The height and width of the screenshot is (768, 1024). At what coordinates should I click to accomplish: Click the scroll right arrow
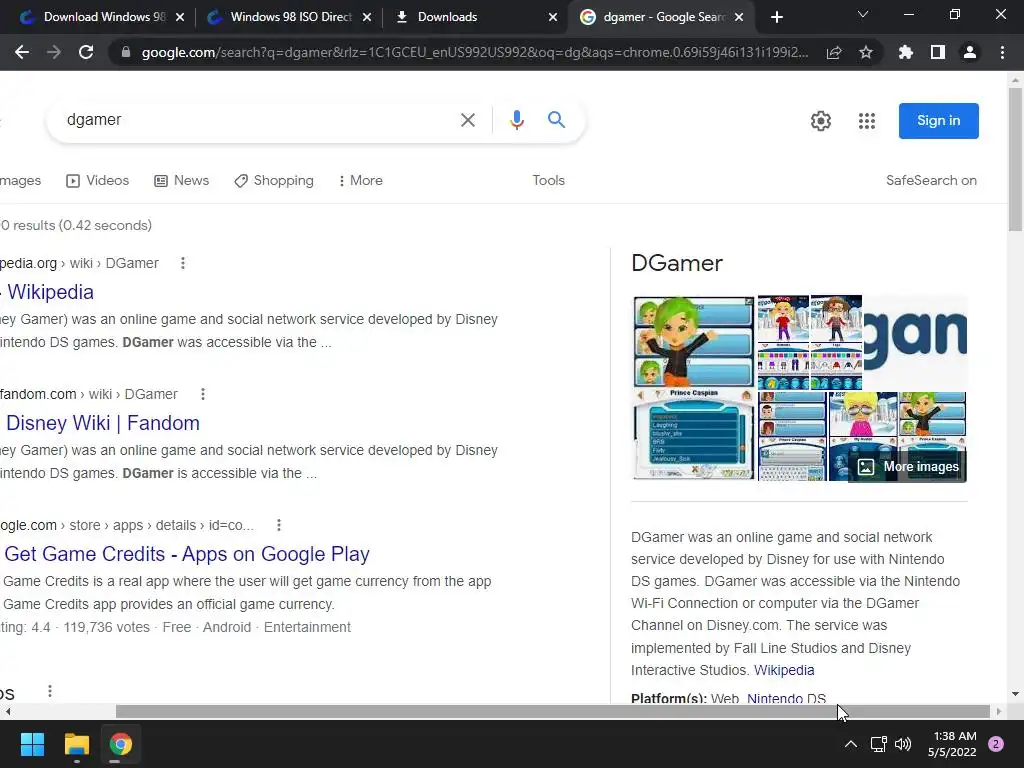coord(999,711)
